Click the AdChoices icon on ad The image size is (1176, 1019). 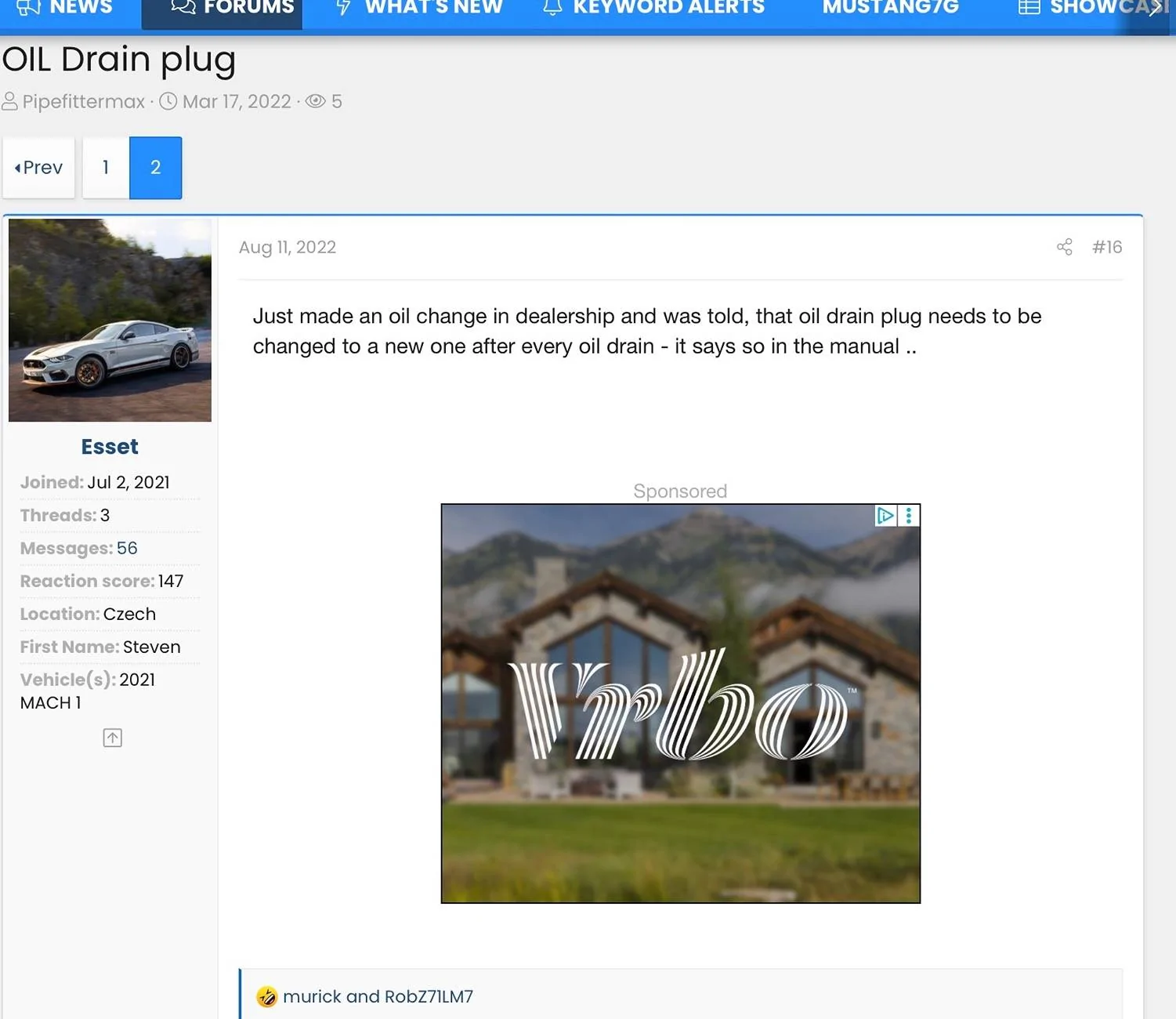tap(885, 516)
